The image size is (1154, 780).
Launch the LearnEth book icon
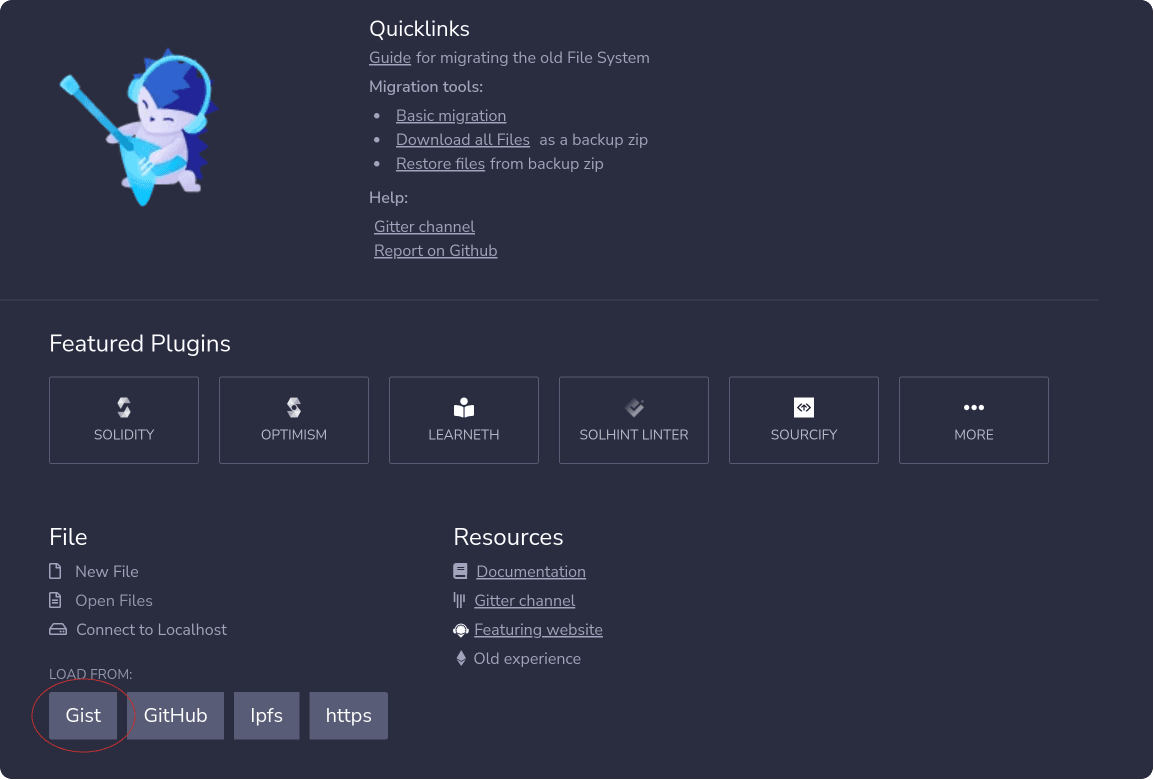click(x=464, y=407)
